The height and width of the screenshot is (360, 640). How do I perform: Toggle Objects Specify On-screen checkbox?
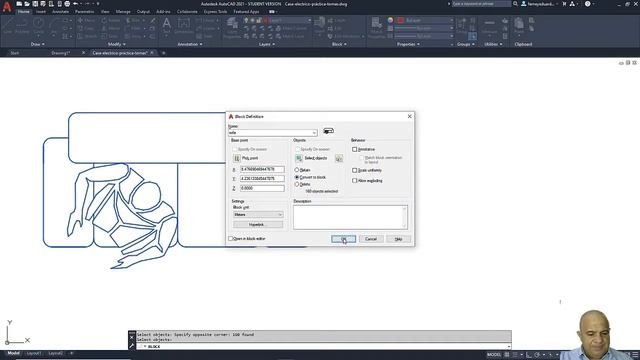point(298,149)
